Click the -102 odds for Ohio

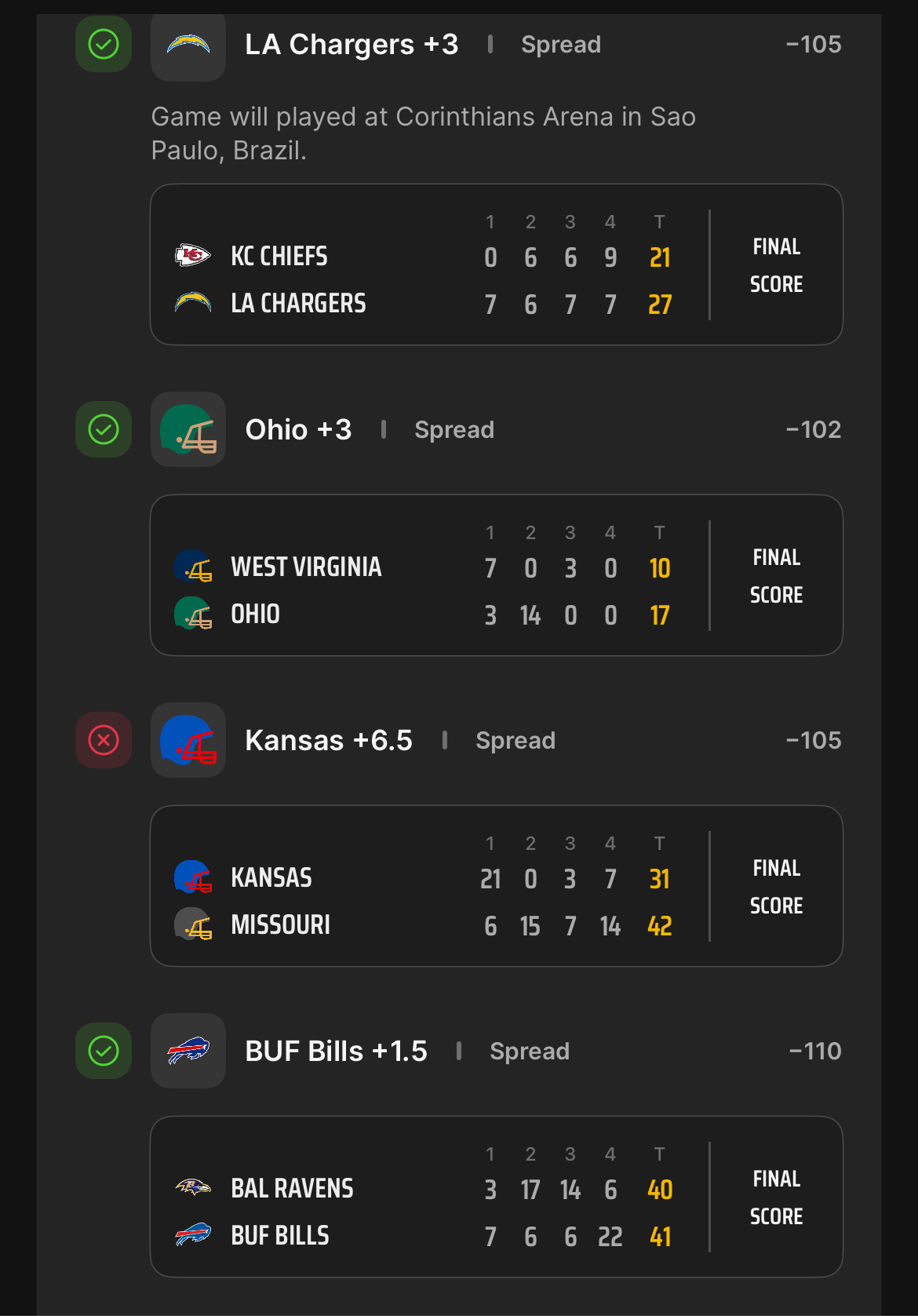[814, 429]
